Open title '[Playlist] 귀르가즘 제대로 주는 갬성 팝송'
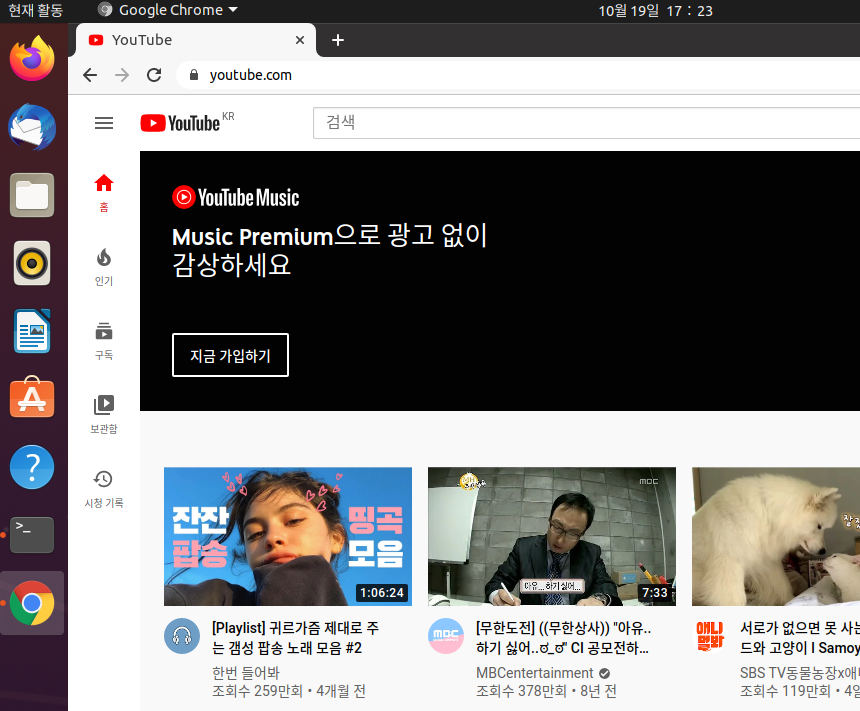860x711 pixels. pyautogui.click(x=295, y=638)
